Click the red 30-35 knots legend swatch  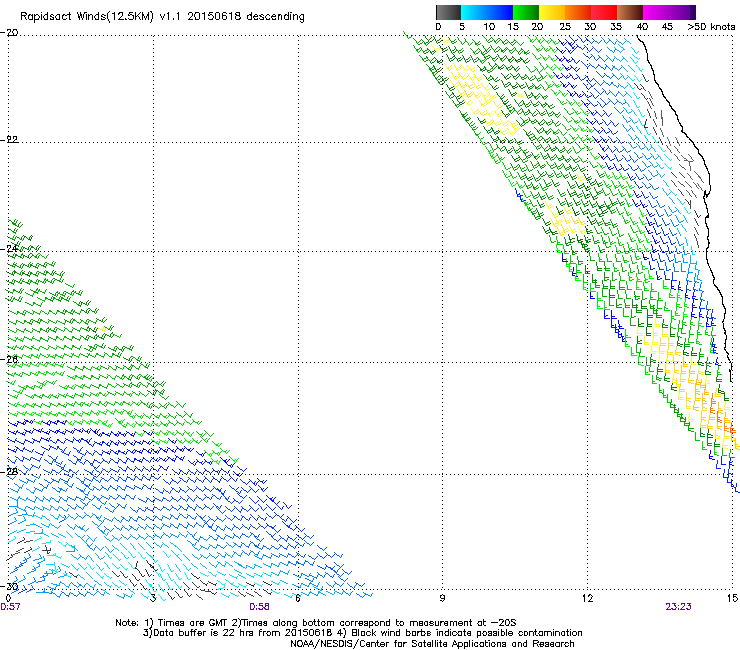[604, 12]
